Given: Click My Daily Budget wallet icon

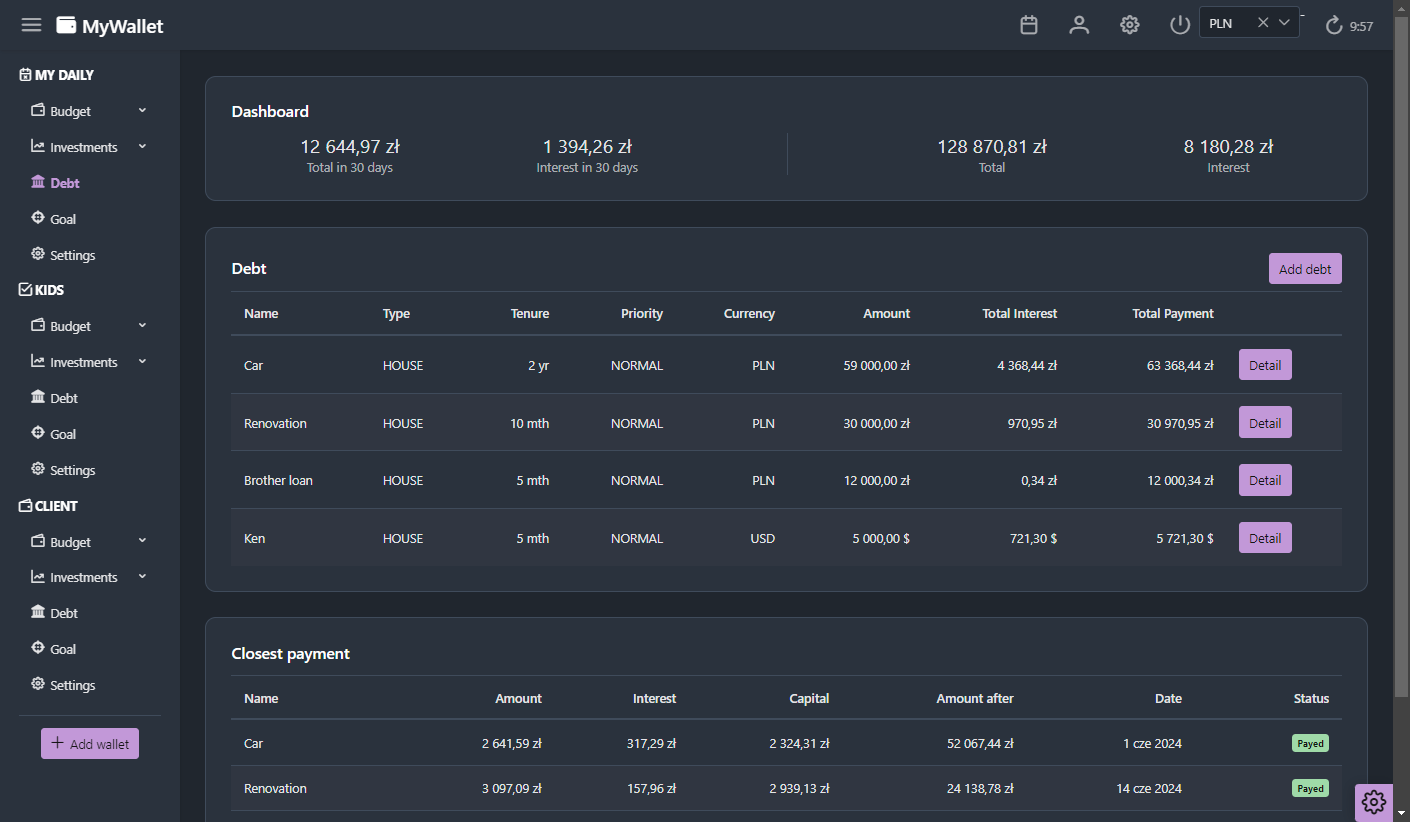Looking at the screenshot, I should click(x=38, y=111).
